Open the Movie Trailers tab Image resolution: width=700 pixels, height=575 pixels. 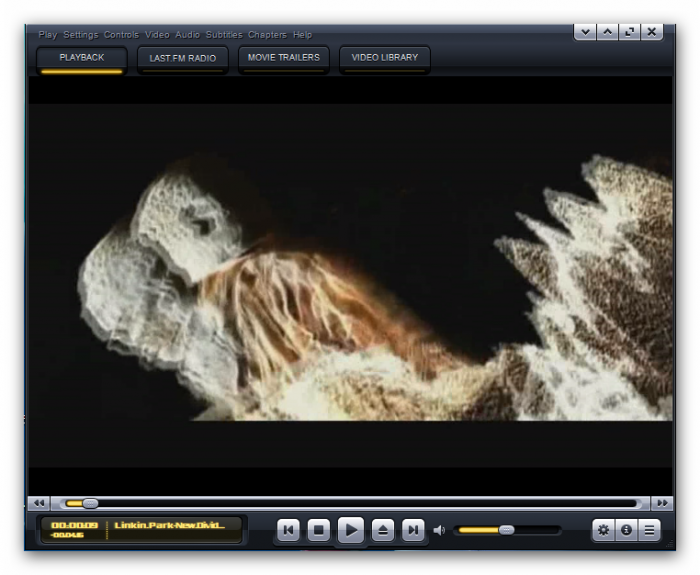coord(283,60)
